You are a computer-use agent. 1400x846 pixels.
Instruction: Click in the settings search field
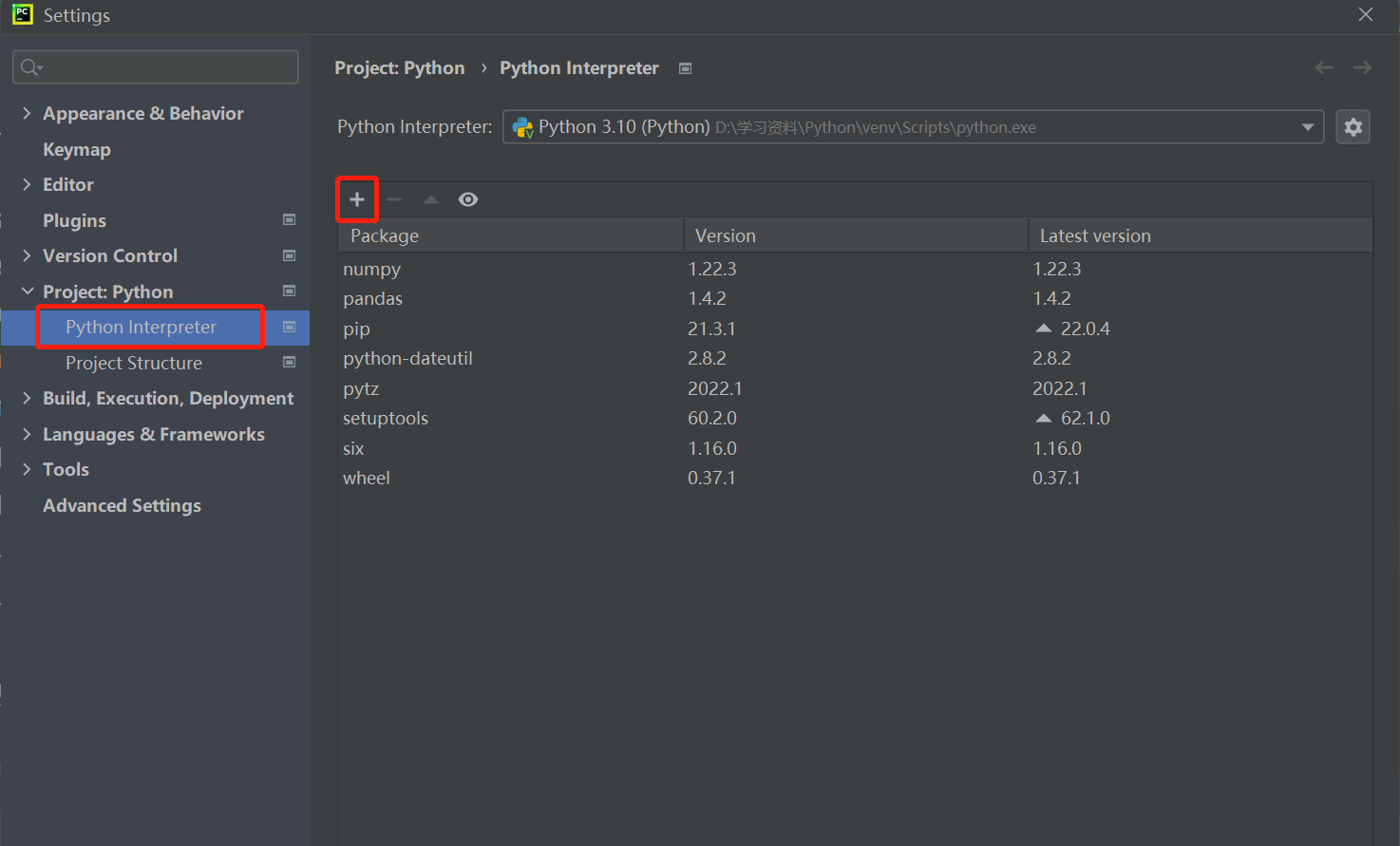tap(161, 67)
